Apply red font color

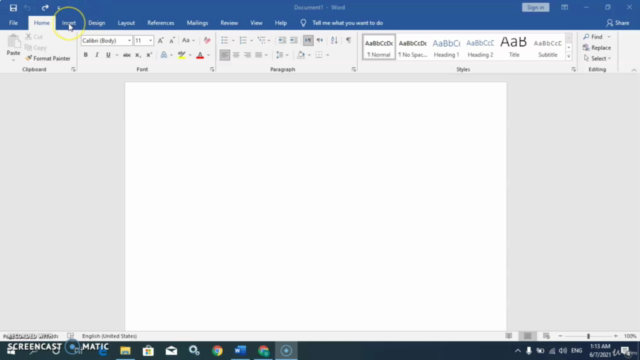200,55
